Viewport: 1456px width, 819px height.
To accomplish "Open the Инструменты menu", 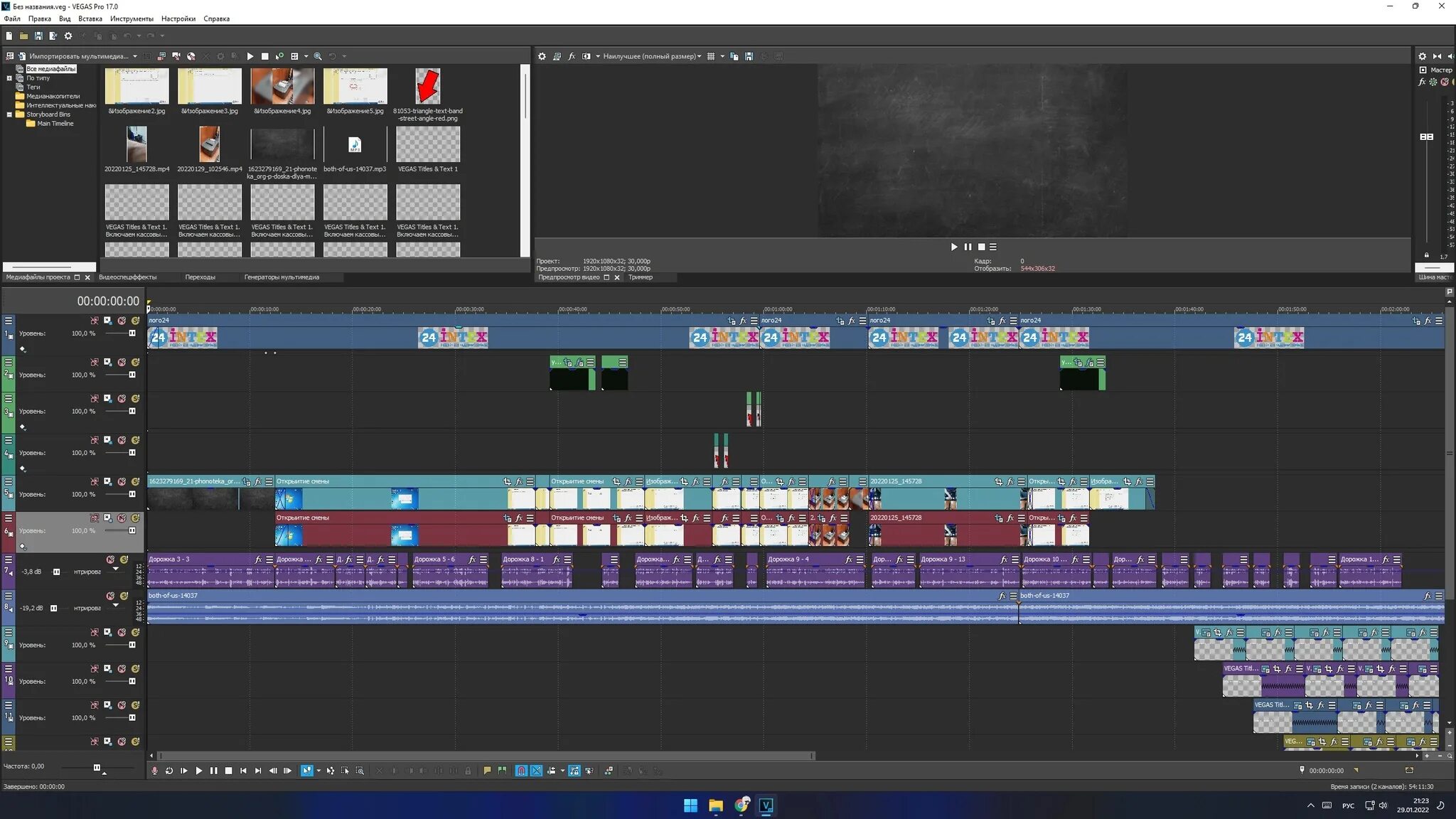I will click(x=131, y=18).
